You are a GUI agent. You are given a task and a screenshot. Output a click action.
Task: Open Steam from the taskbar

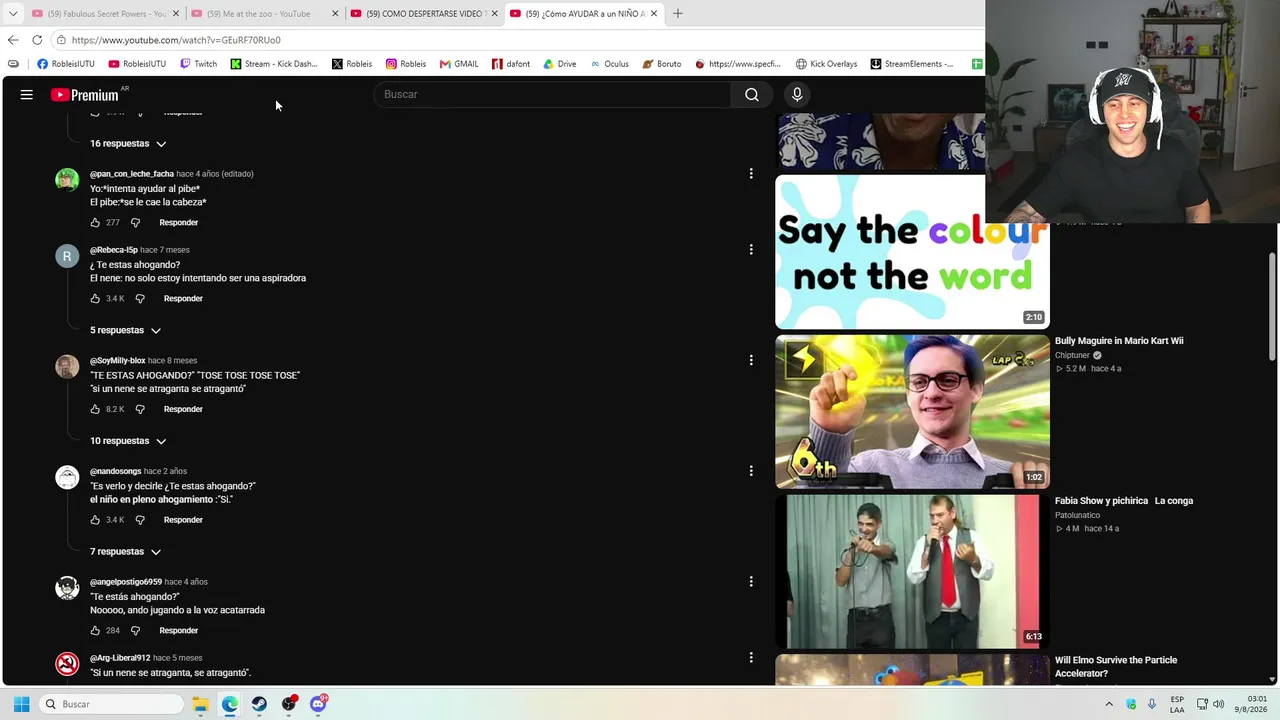pyautogui.click(x=259, y=704)
